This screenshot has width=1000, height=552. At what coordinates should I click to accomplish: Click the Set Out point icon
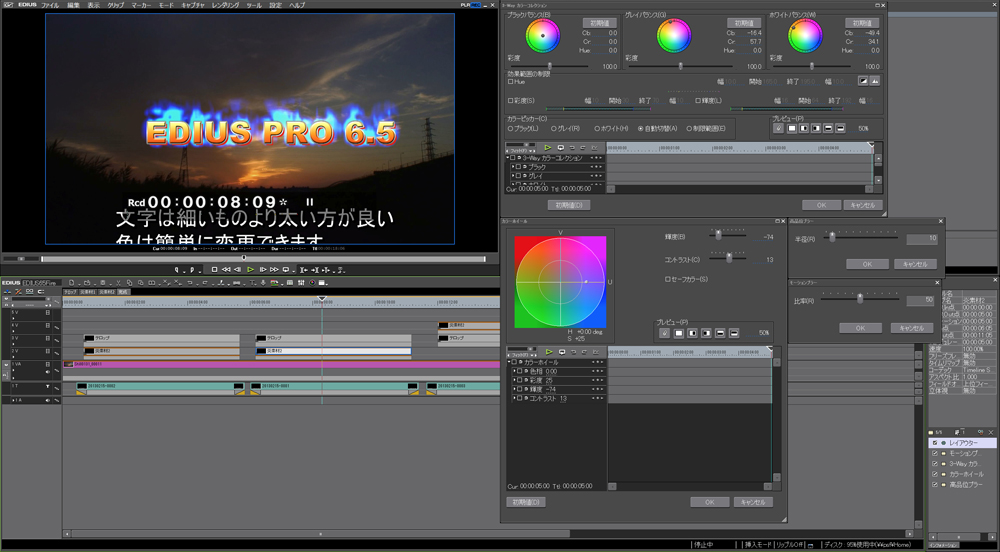(x=192, y=270)
